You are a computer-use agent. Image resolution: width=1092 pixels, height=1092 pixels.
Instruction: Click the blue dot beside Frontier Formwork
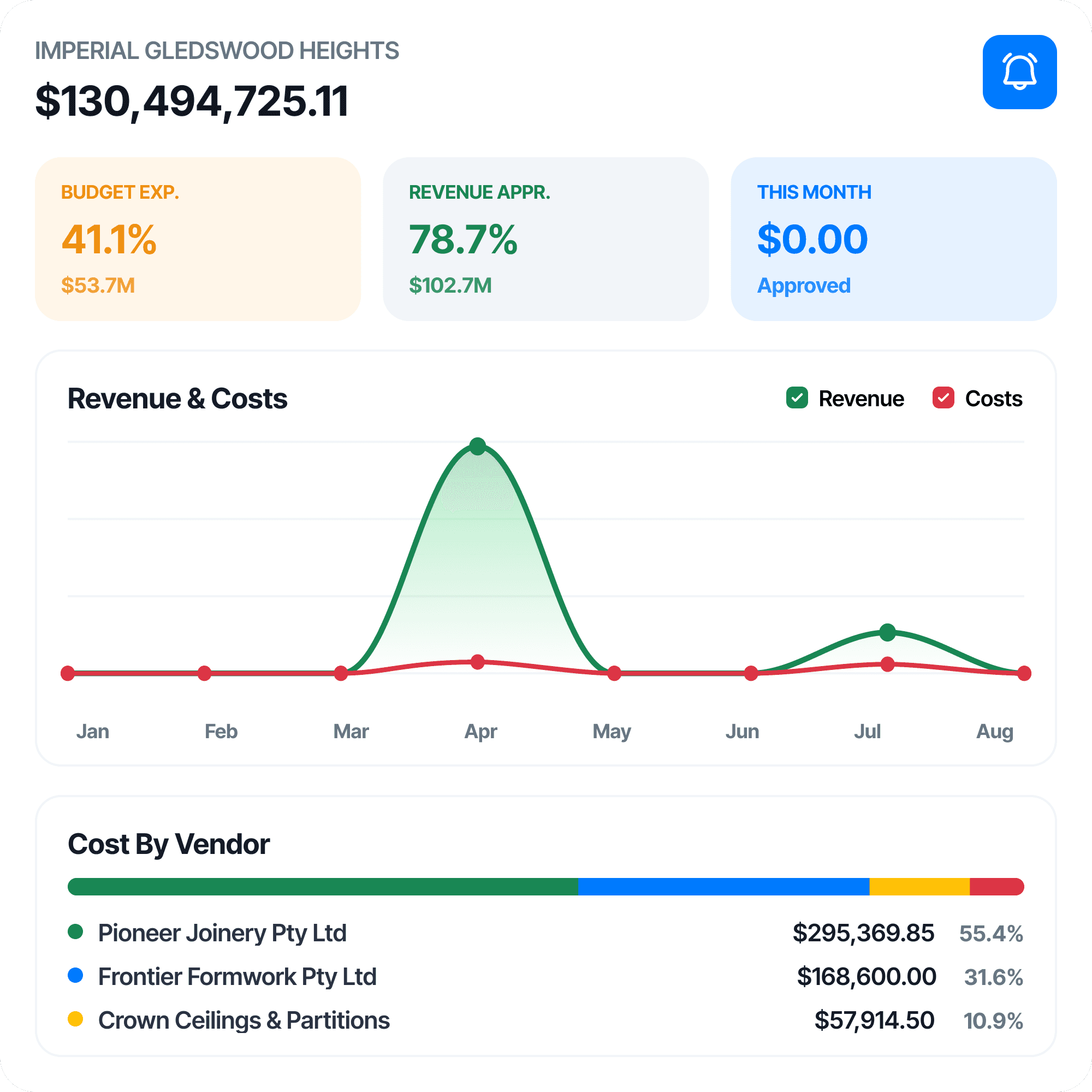pyautogui.click(x=76, y=975)
